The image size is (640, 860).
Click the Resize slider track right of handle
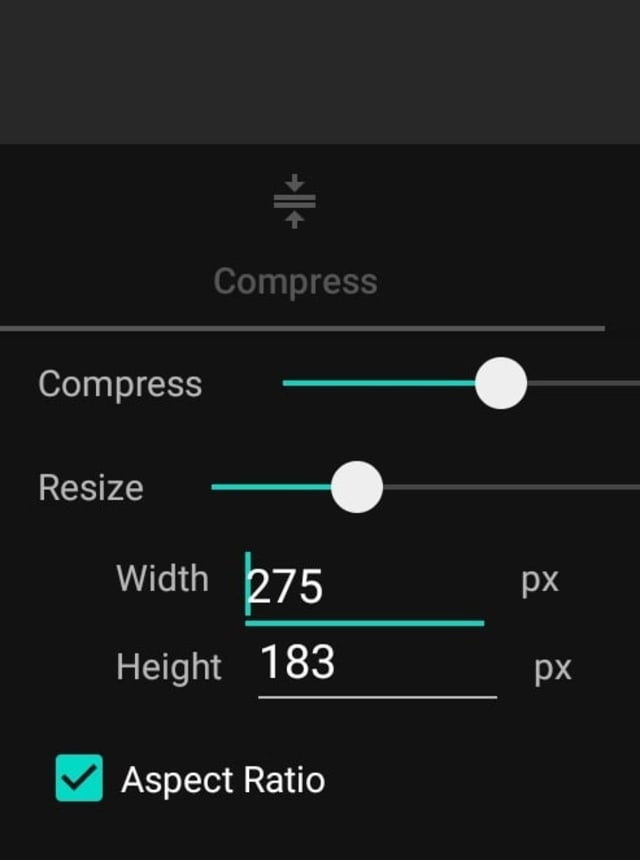511,487
